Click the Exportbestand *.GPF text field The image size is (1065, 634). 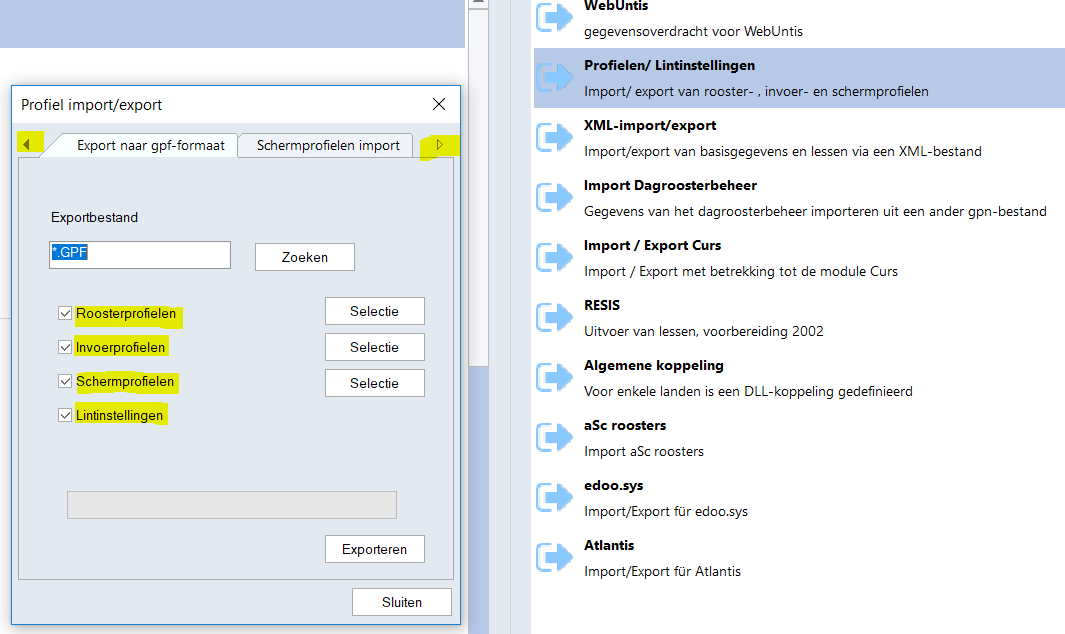pyautogui.click(x=140, y=255)
